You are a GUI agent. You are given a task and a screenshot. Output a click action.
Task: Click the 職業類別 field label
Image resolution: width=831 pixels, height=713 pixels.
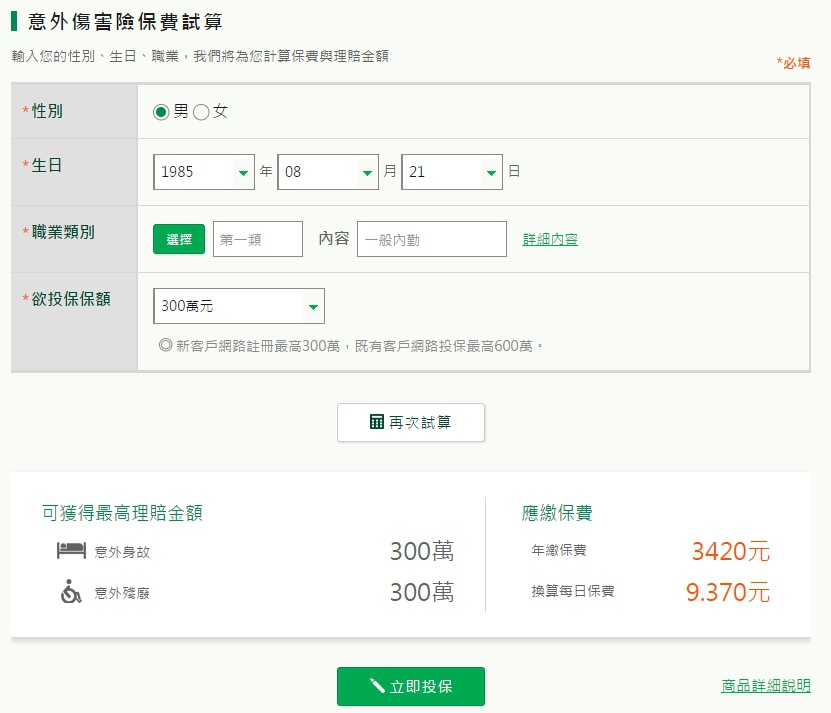click(63, 232)
